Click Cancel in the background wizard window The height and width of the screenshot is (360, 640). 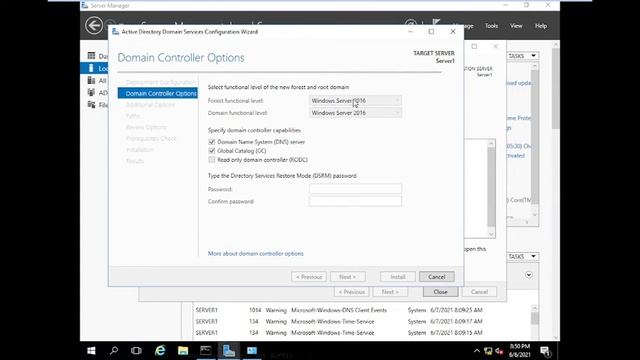click(479, 292)
